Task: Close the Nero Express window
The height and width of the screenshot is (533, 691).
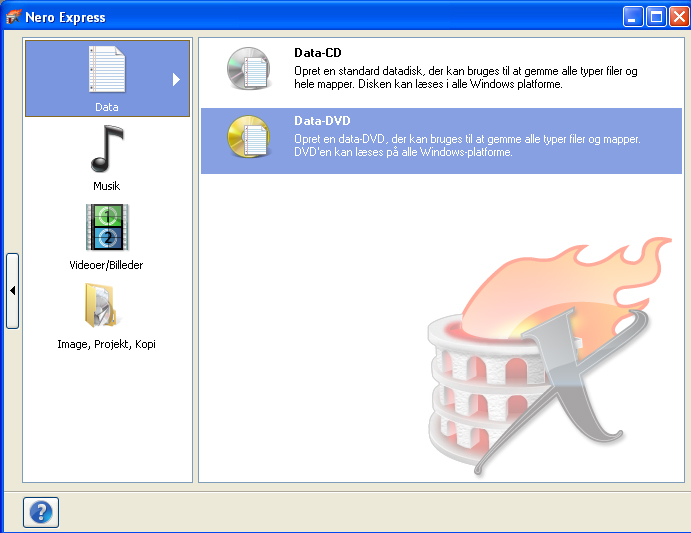Action: [x=679, y=17]
